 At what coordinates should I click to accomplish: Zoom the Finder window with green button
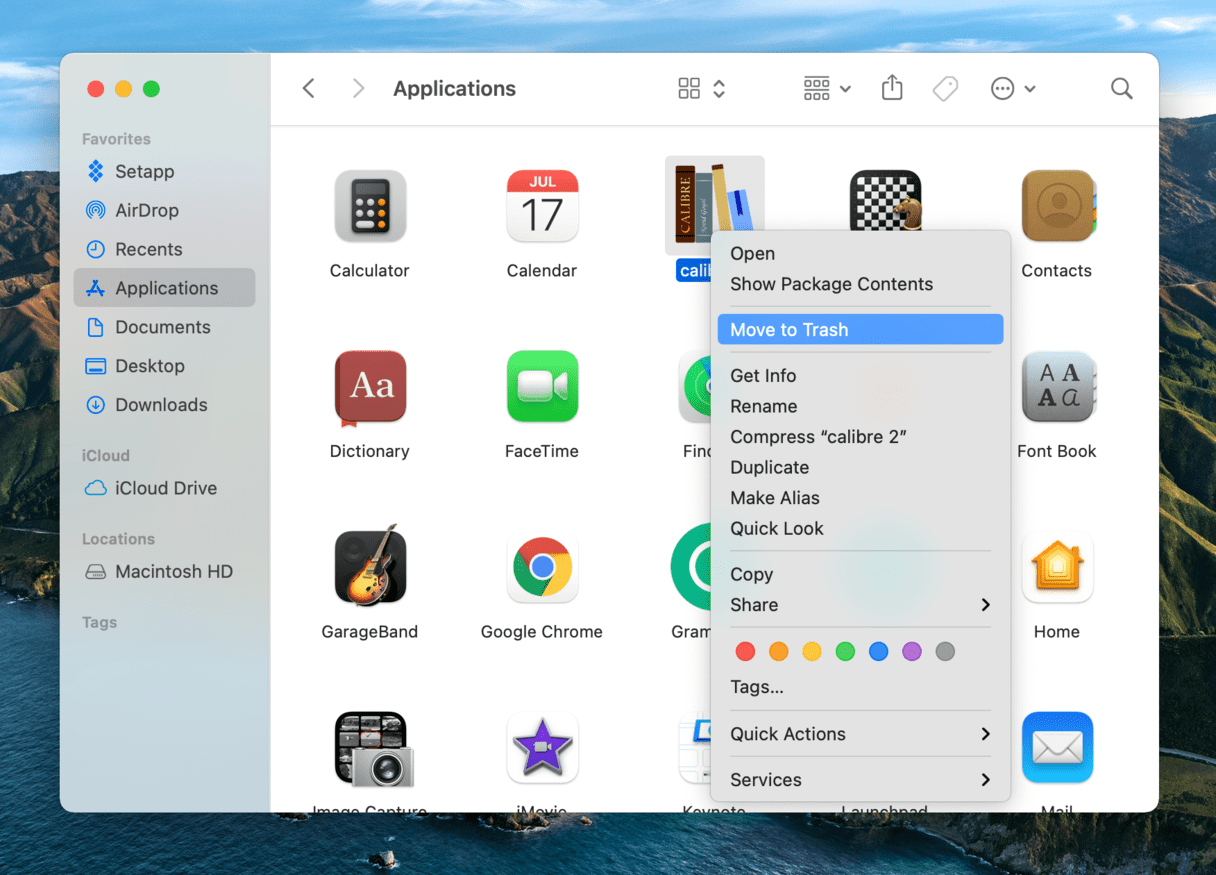(151, 89)
